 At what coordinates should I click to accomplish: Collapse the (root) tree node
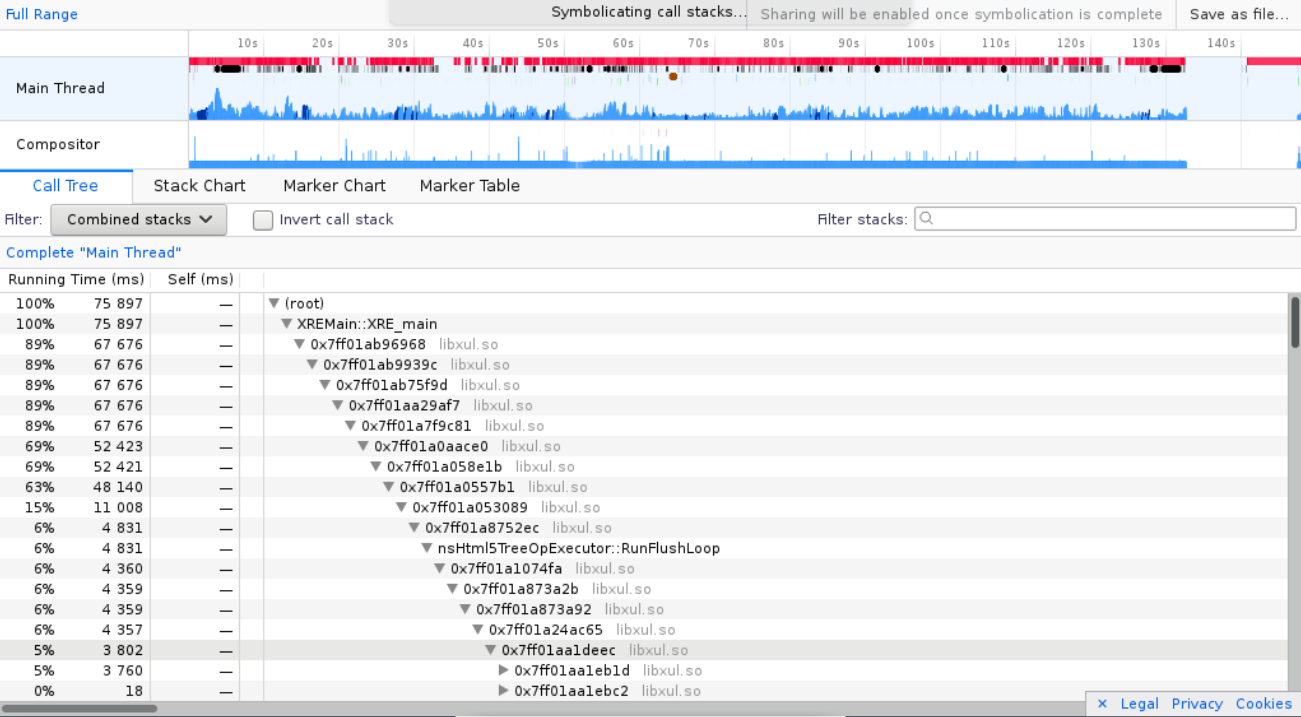tap(274, 304)
